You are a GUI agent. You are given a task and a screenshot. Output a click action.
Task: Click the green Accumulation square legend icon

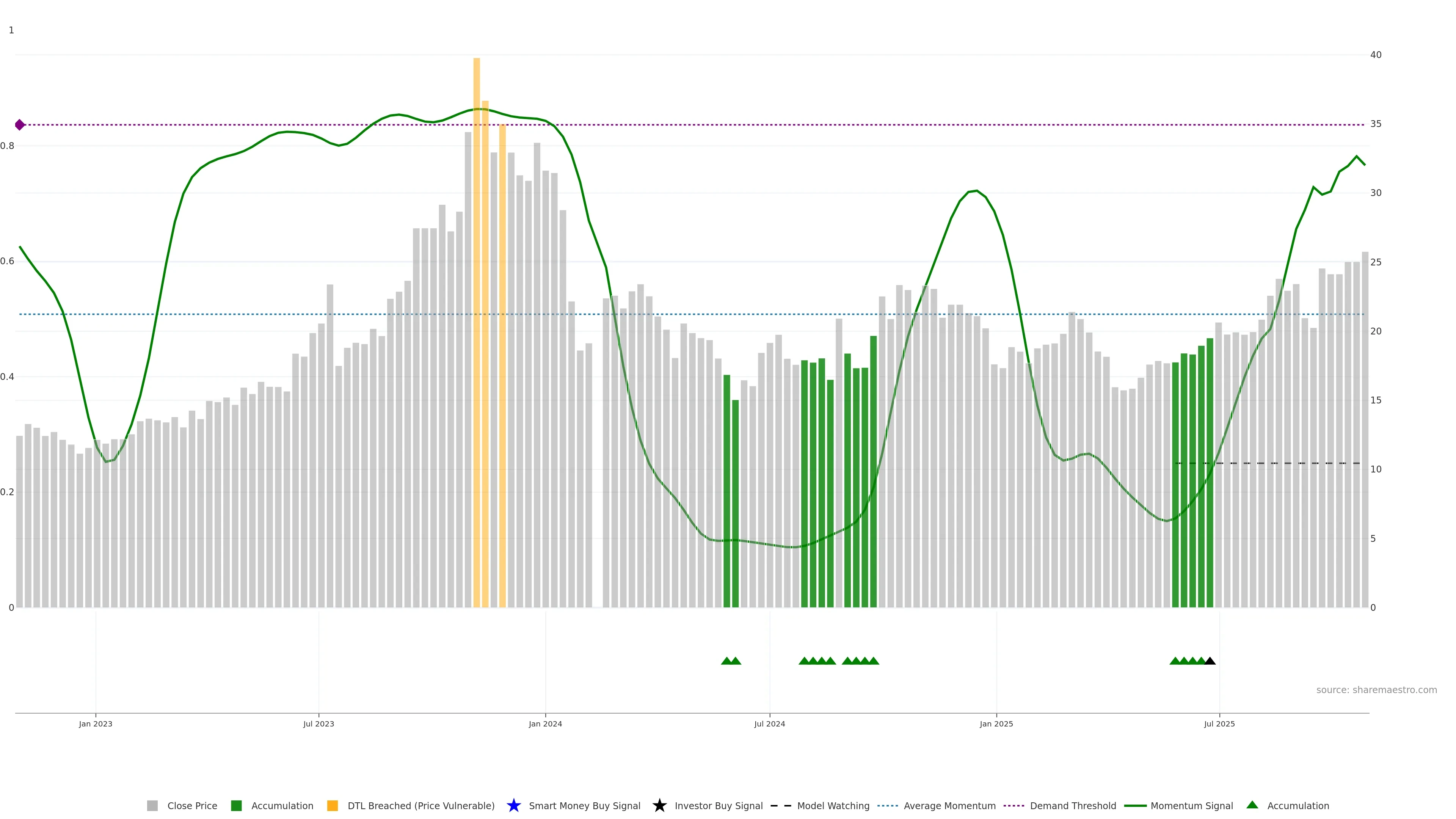(x=236, y=805)
